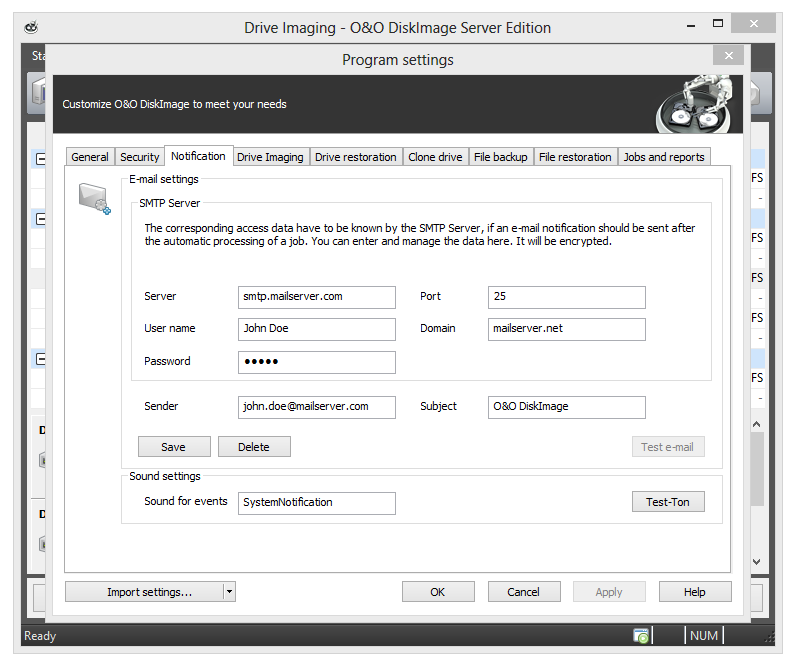
Task: Switch to Jobs and reports tab
Action: 664,157
